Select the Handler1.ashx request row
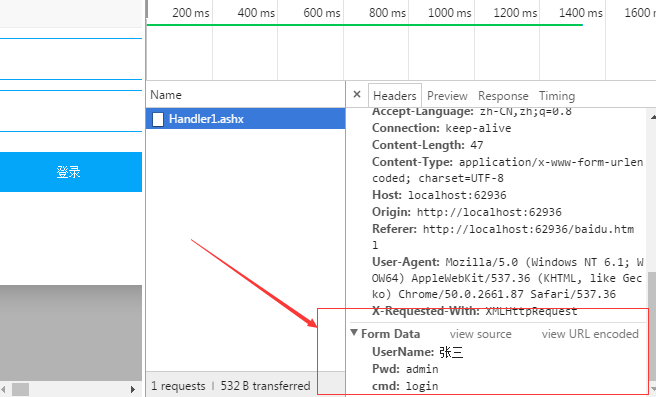Image resolution: width=656 pixels, height=397 pixels. [246, 119]
